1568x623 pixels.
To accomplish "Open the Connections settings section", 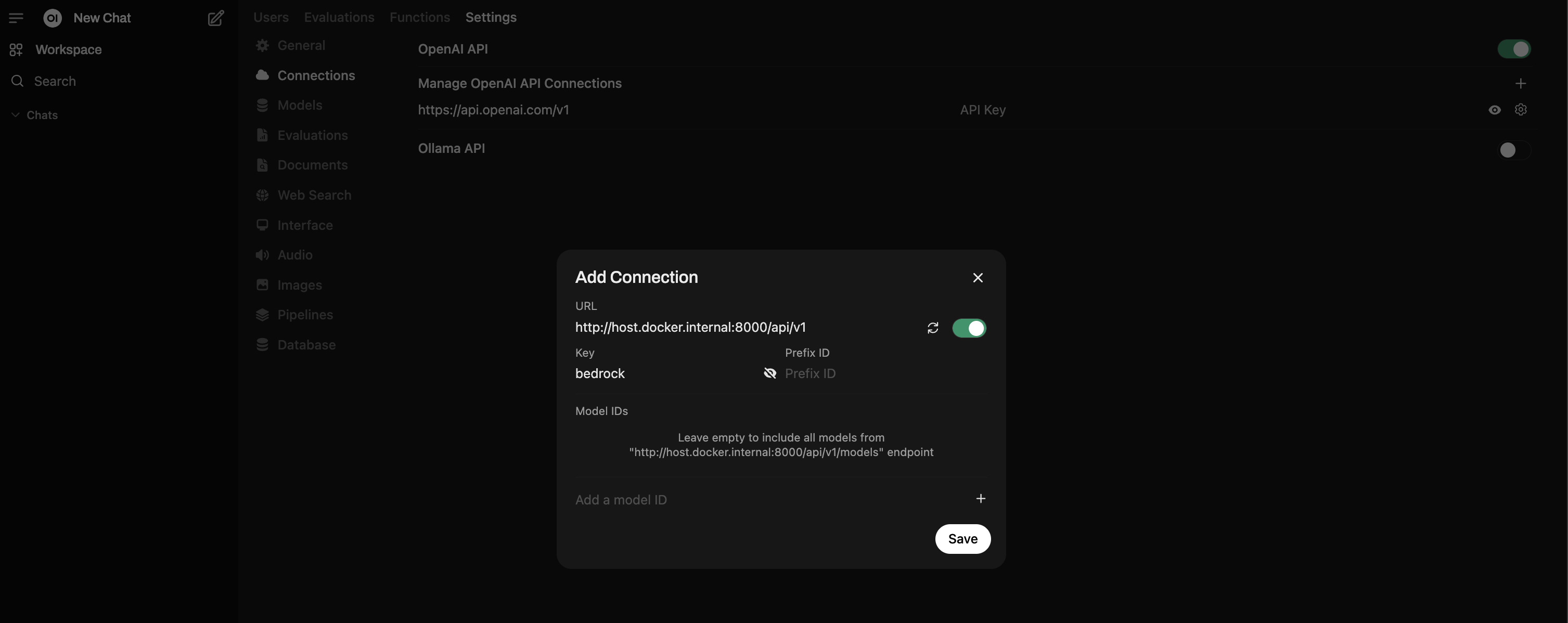I will click(316, 75).
